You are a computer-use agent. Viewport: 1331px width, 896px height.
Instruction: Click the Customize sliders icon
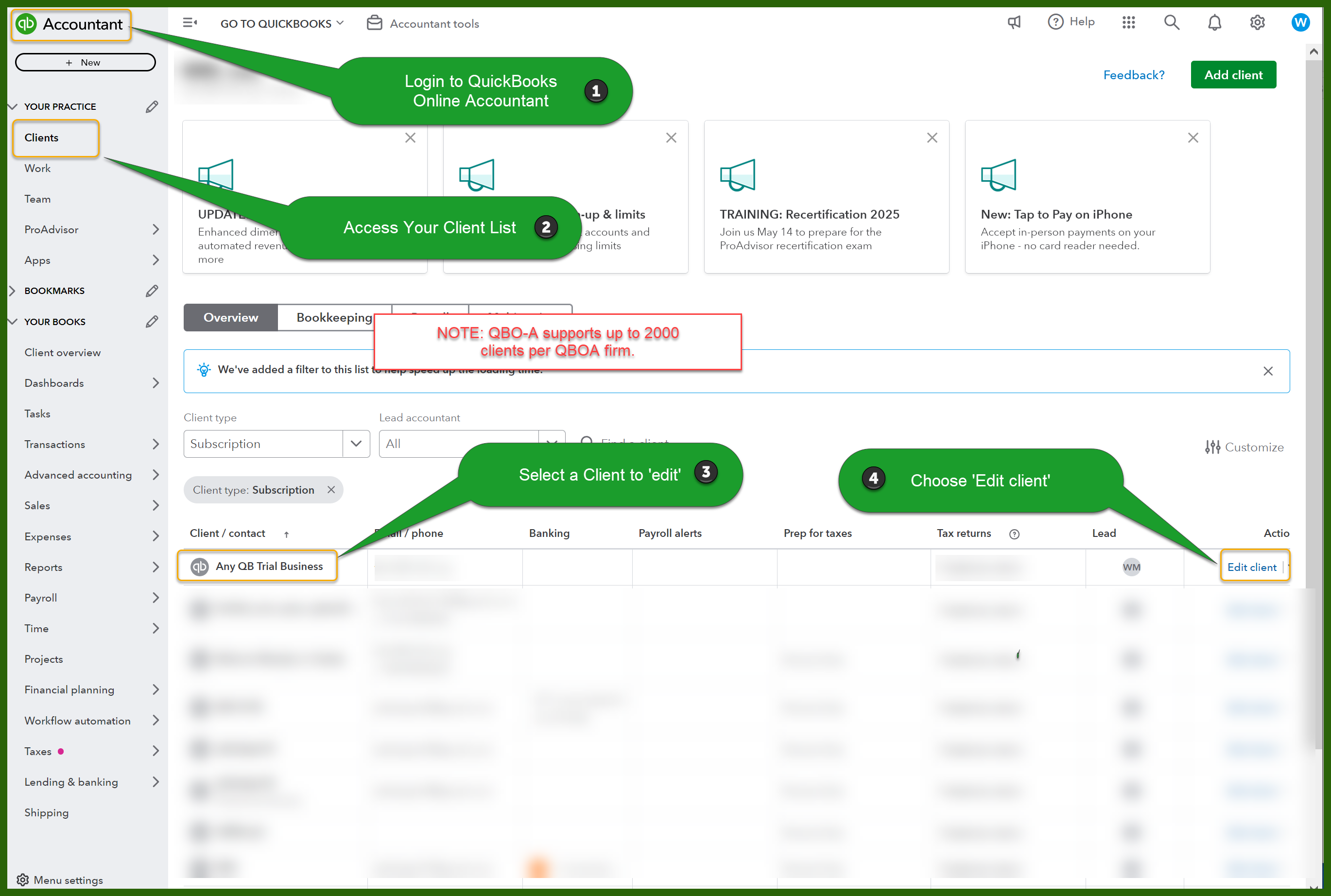point(1212,447)
